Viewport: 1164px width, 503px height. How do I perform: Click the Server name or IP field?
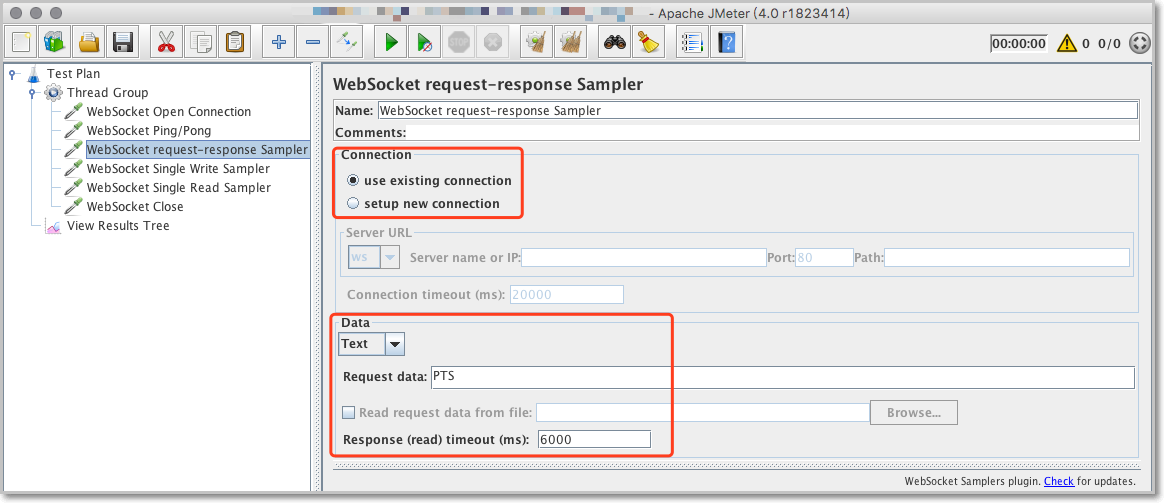(644, 257)
